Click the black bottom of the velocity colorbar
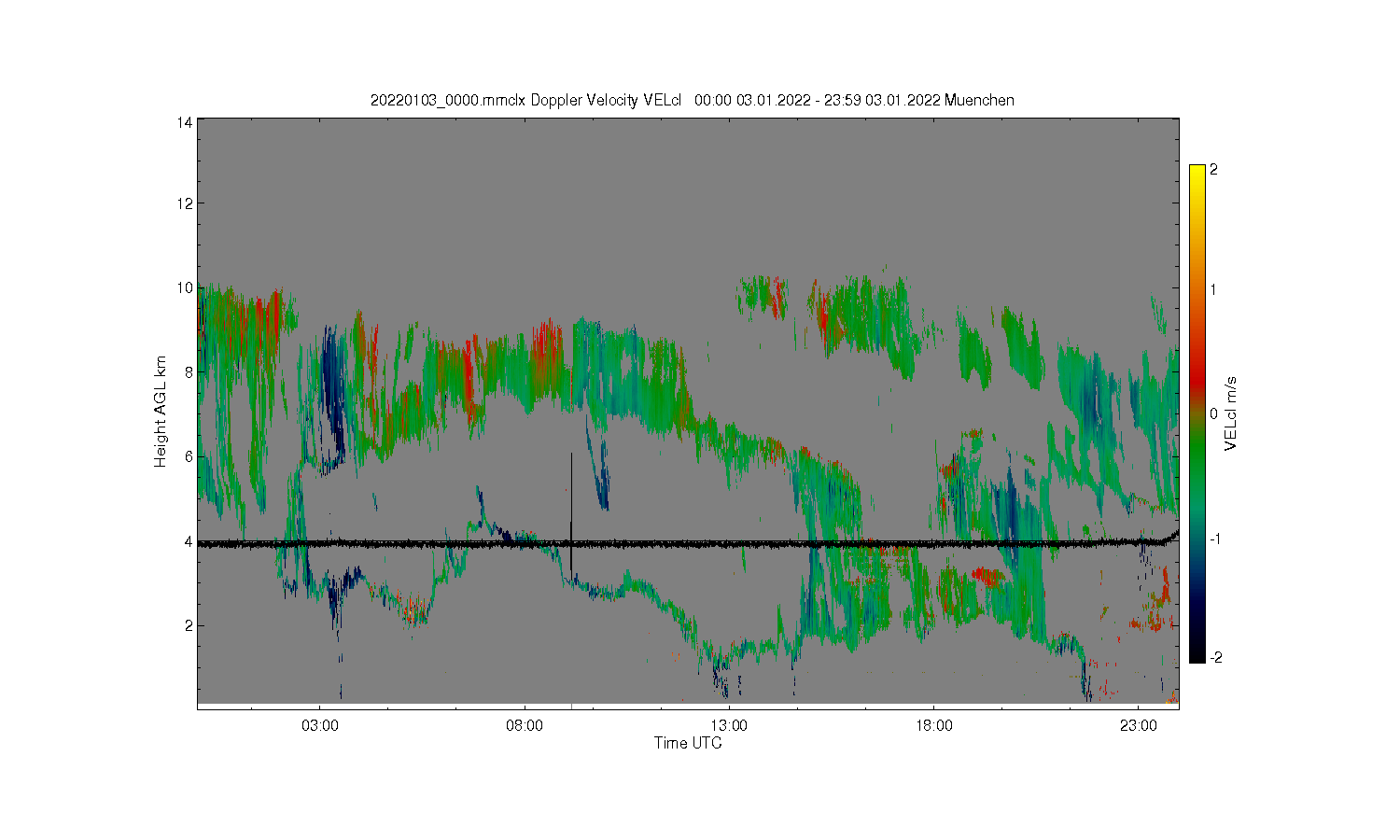The width and height of the screenshot is (1400, 840). pyautogui.click(x=1197, y=654)
